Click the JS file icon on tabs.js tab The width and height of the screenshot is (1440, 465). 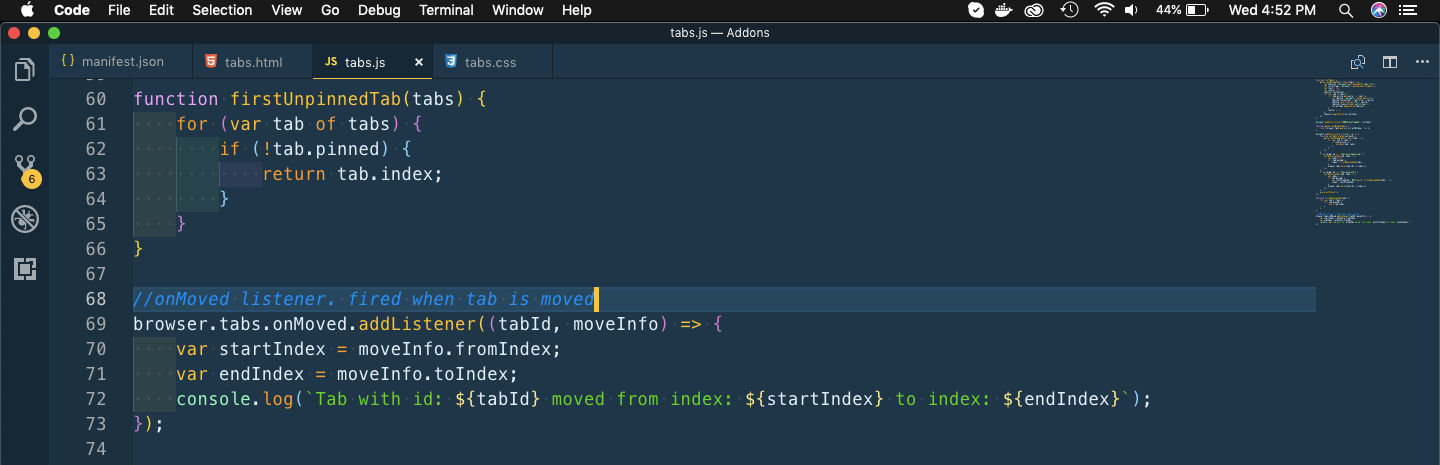click(331, 62)
